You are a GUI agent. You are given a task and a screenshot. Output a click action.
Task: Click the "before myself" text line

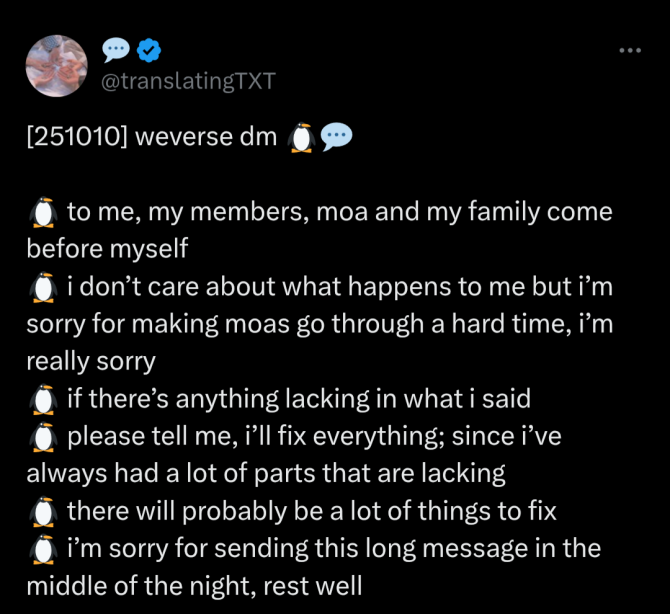(107, 250)
